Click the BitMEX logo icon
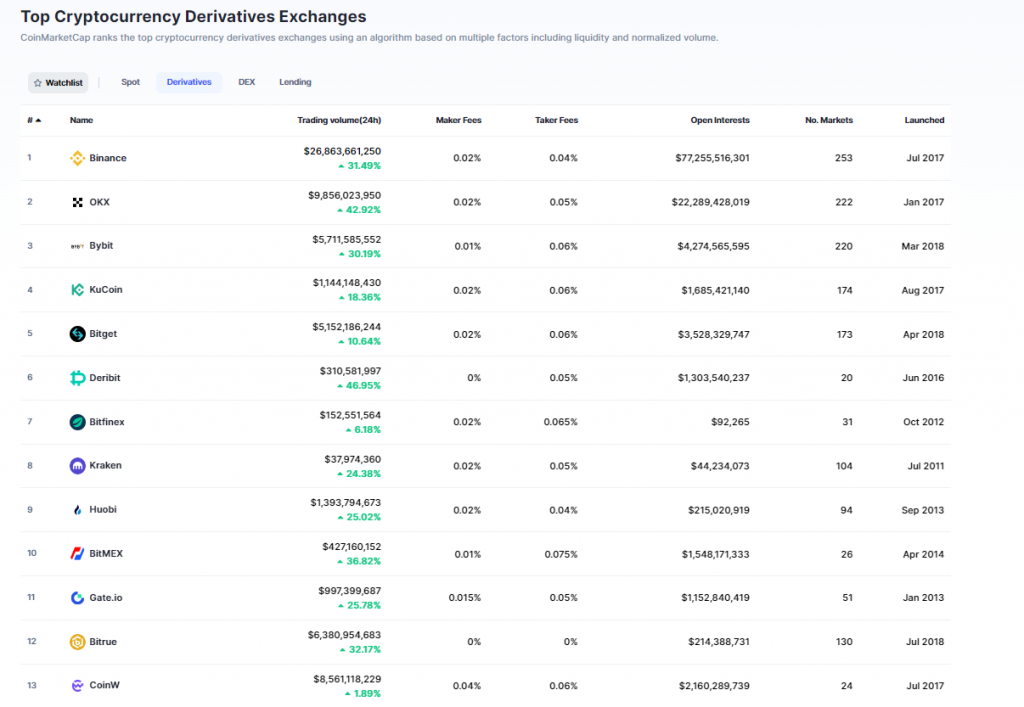 pos(77,554)
